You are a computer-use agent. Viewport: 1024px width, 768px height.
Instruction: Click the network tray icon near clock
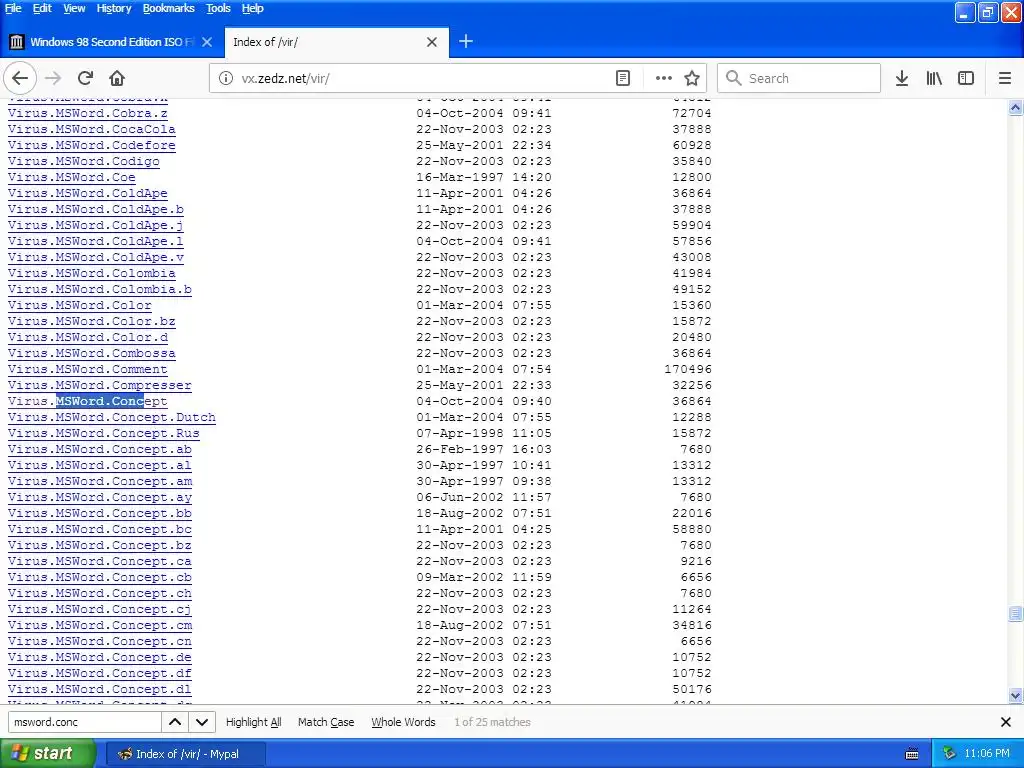tap(949, 754)
